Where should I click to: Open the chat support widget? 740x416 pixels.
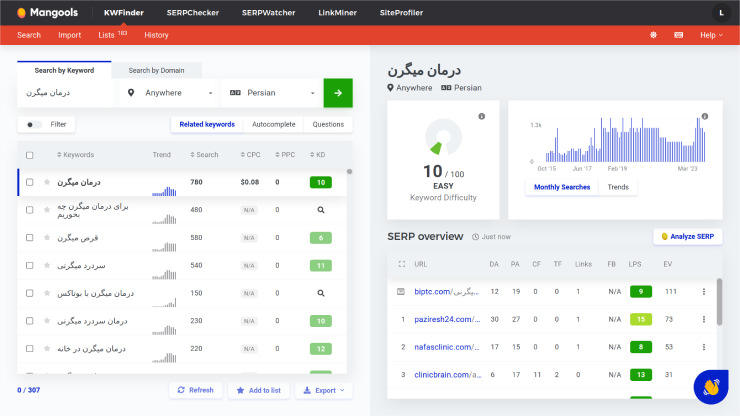pos(710,386)
